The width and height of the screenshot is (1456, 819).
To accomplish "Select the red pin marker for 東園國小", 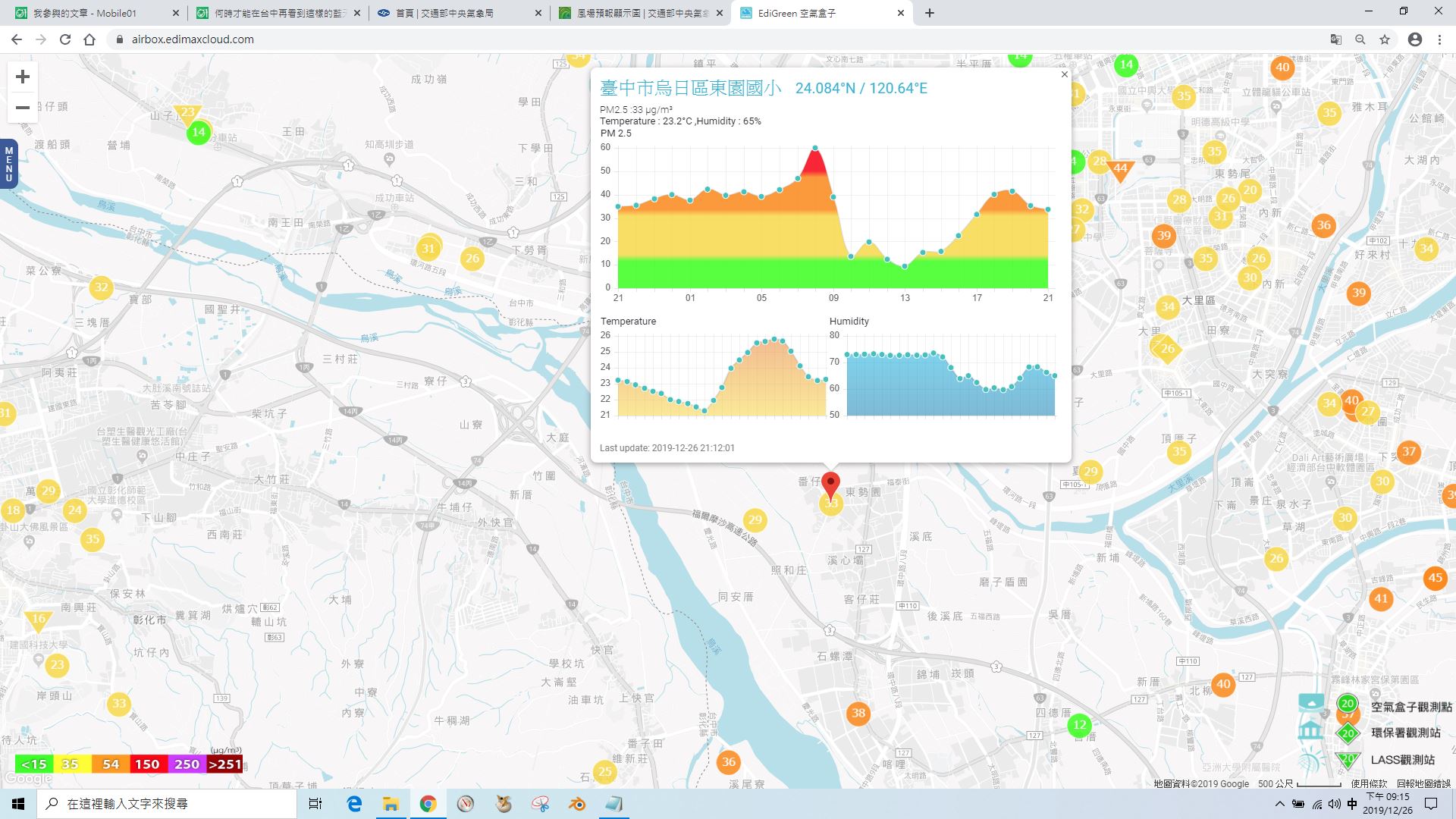I will pyautogui.click(x=831, y=485).
